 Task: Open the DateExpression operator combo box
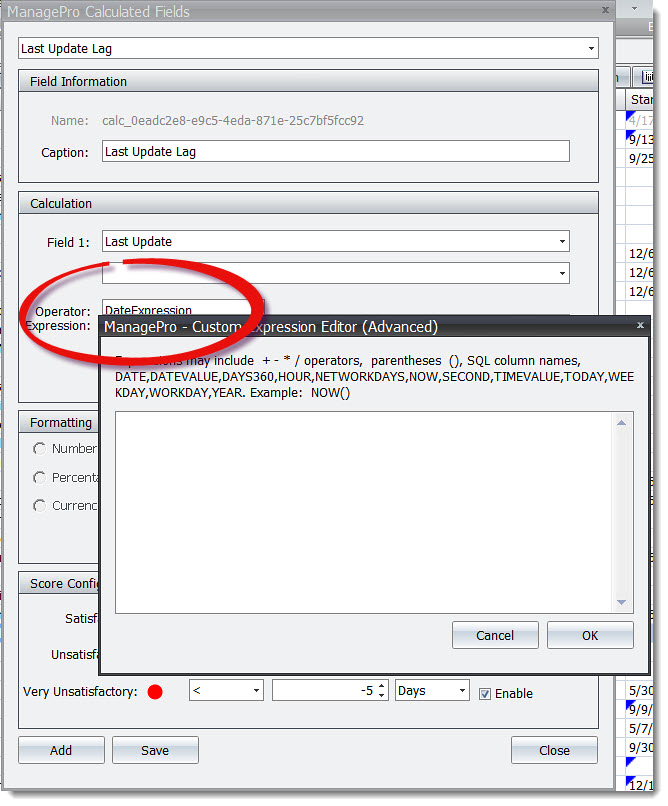click(183, 308)
